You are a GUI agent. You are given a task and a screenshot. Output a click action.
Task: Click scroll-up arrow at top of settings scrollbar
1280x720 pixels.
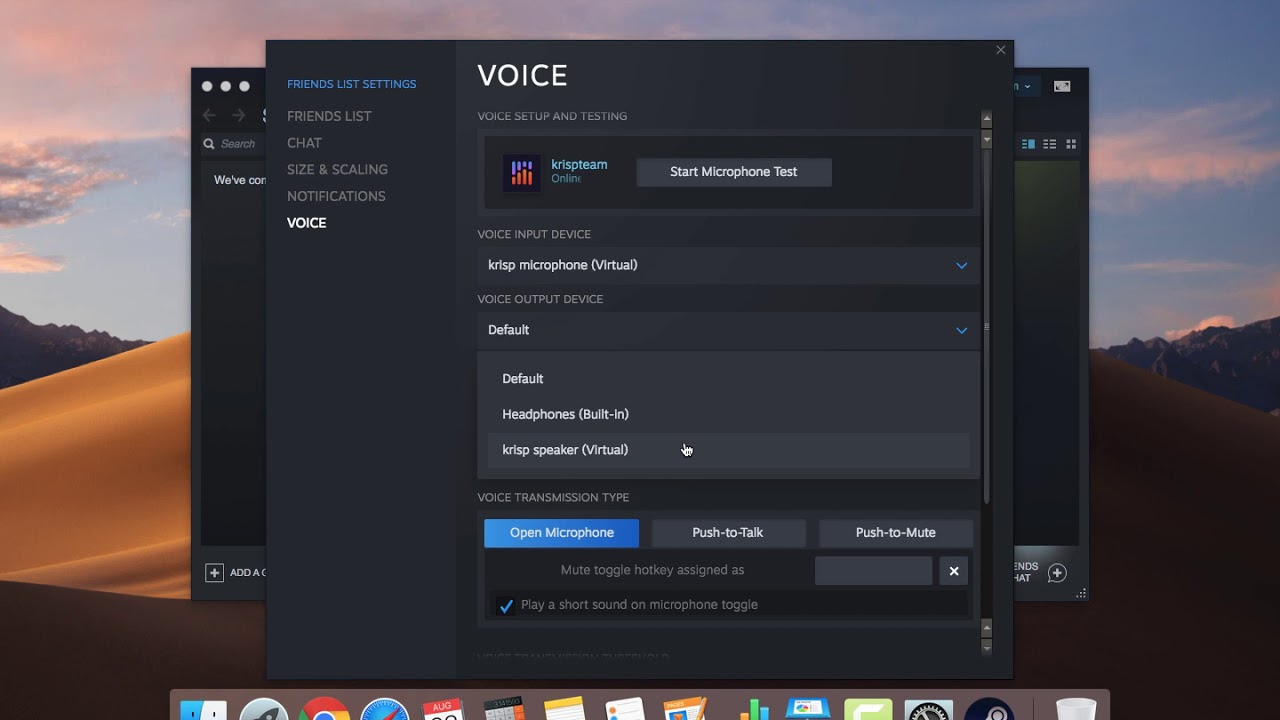987,119
